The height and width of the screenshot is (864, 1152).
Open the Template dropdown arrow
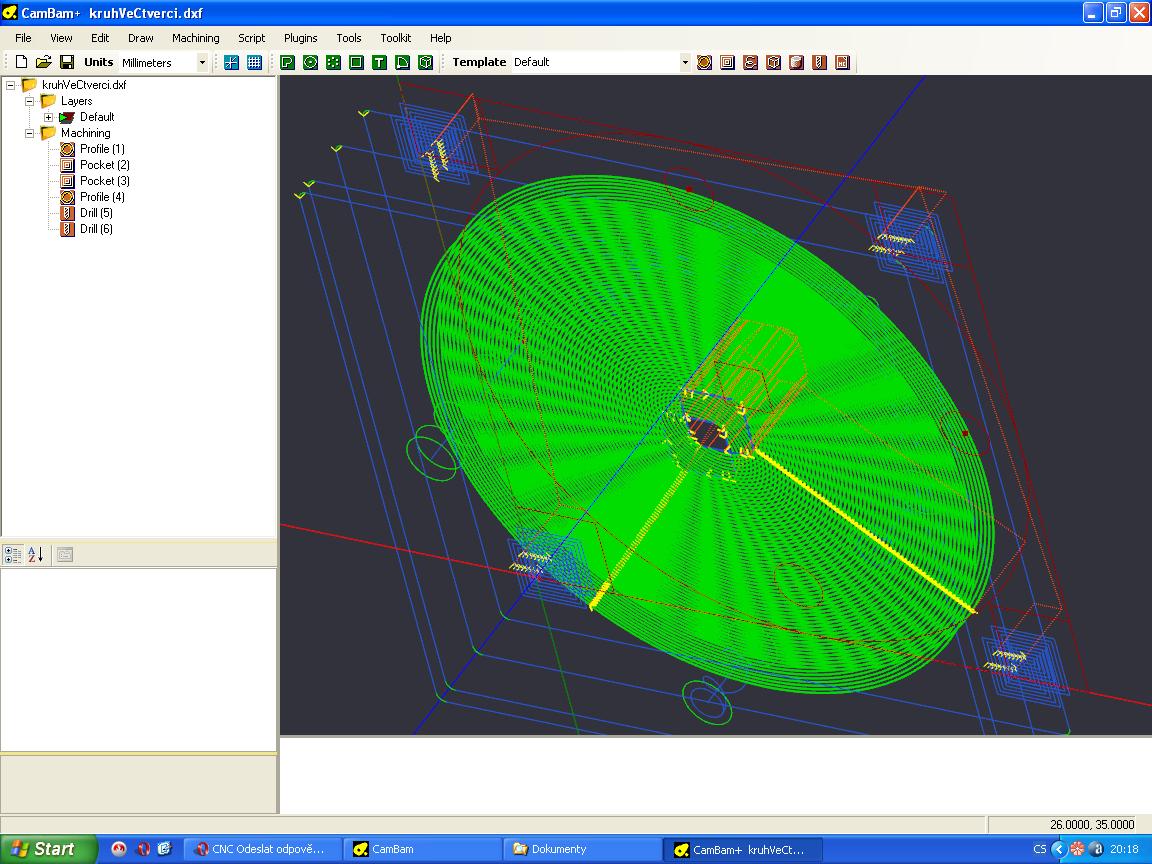(x=685, y=62)
